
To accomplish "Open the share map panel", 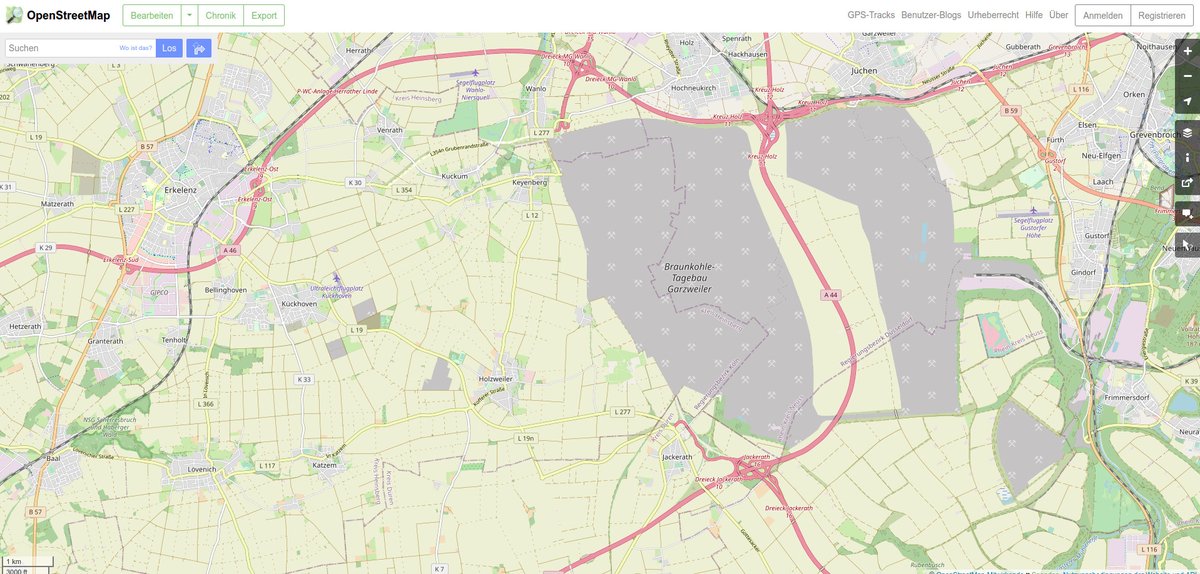I will [x=1187, y=183].
